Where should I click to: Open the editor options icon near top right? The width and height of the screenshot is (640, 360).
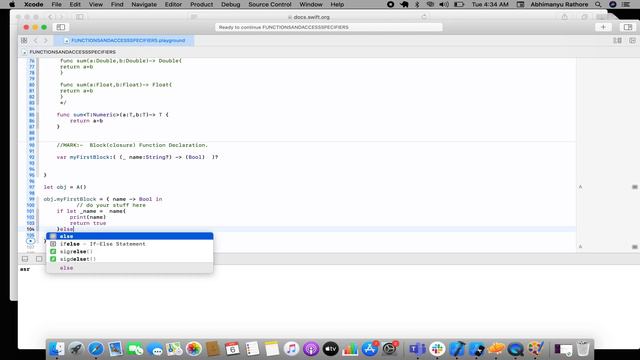click(x=618, y=40)
